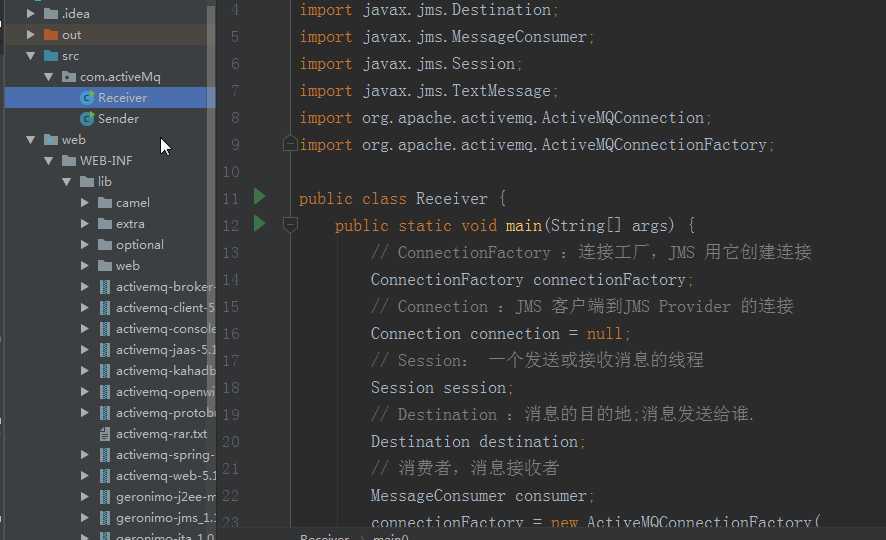Click the WEB-INF folder icon
The width and height of the screenshot is (886, 540).
pos(69,160)
